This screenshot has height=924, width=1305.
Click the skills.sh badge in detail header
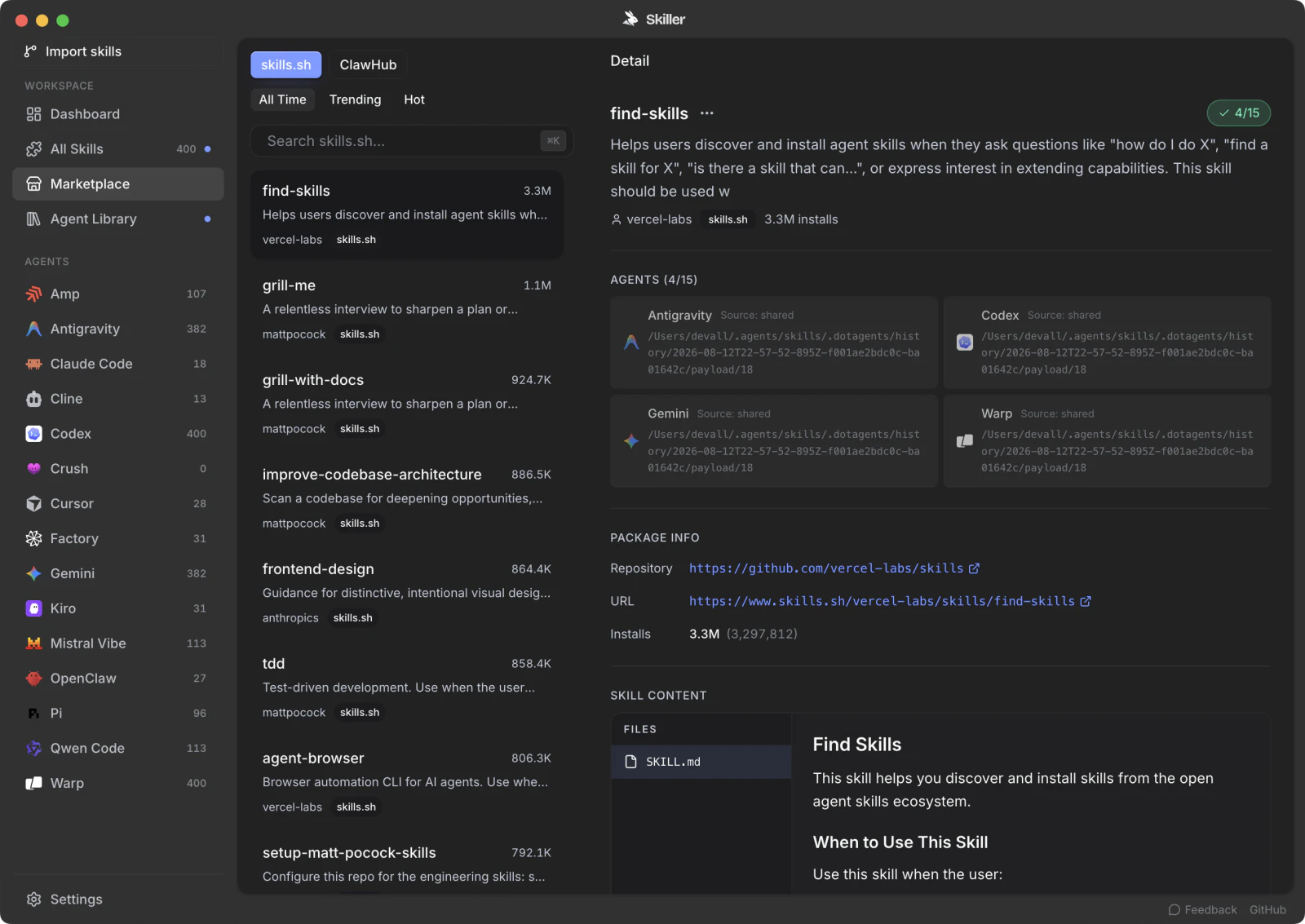(728, 219)
